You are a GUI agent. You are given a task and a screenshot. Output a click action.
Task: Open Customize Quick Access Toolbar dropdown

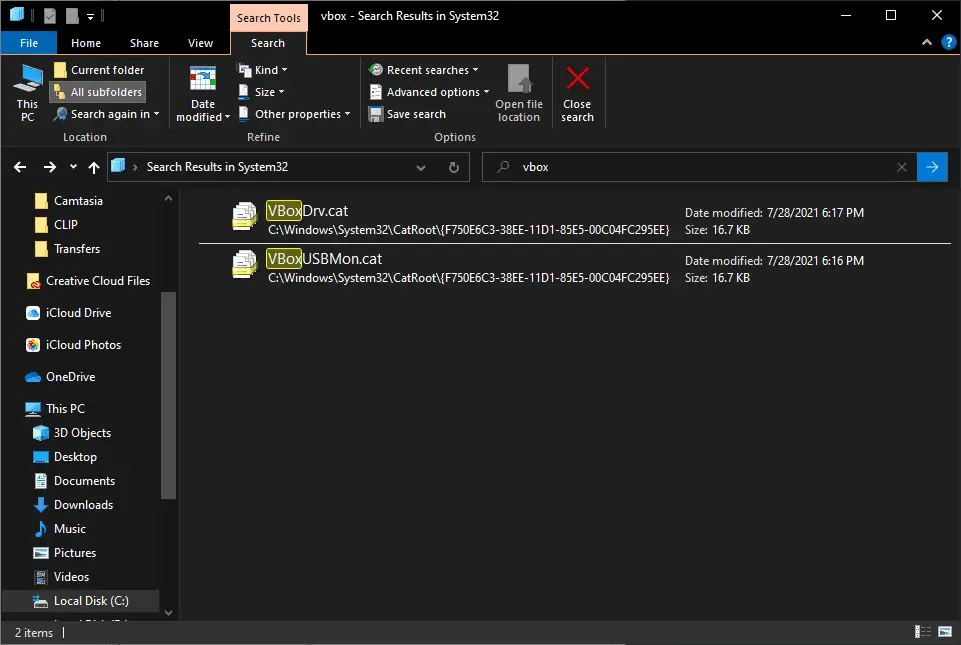(x=91, y=17)
